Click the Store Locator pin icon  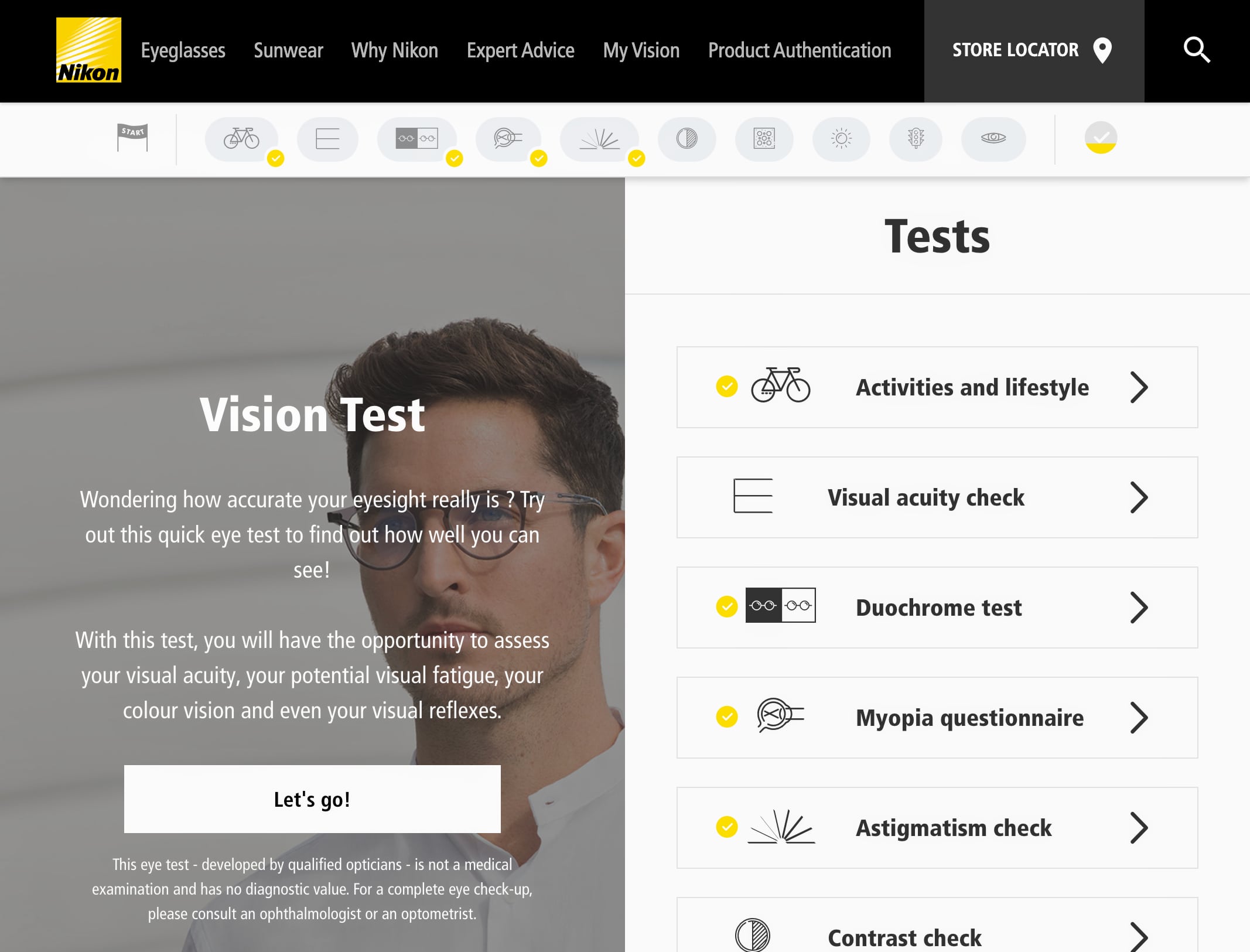pyautogui.click(x=1102, y=49)
